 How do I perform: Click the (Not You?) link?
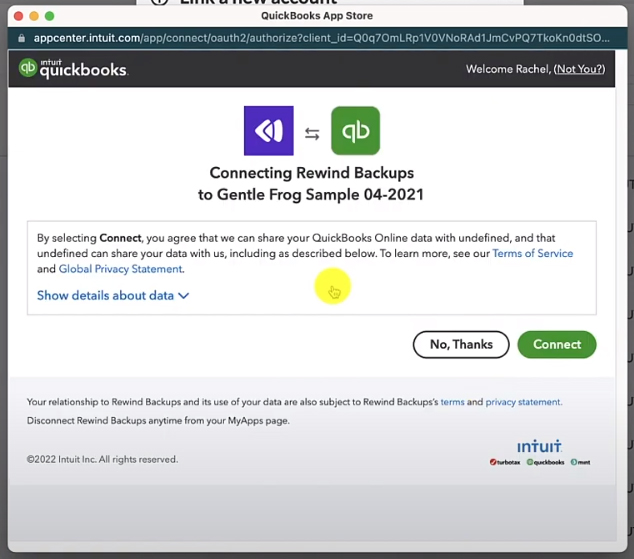[579, 69]
